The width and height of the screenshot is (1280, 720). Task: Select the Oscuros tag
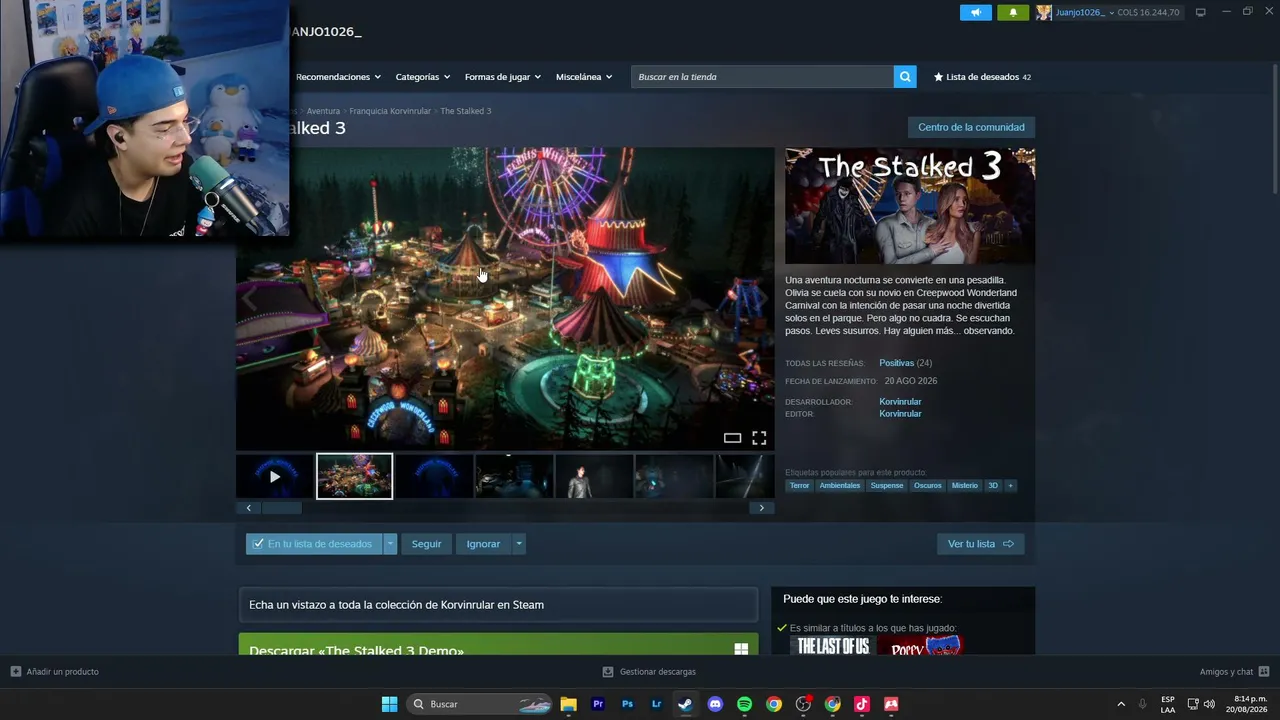coord(928,486)
